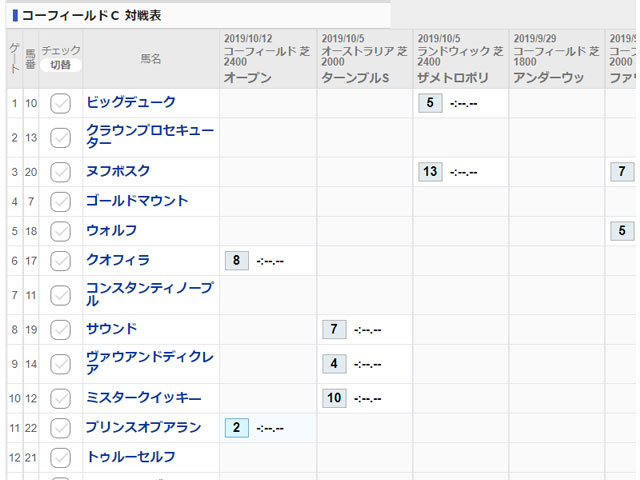Open the 2019/10/12 オープン race header
Image resolution: width=640 pixels, height=480 pixels.
click(247, 78)
